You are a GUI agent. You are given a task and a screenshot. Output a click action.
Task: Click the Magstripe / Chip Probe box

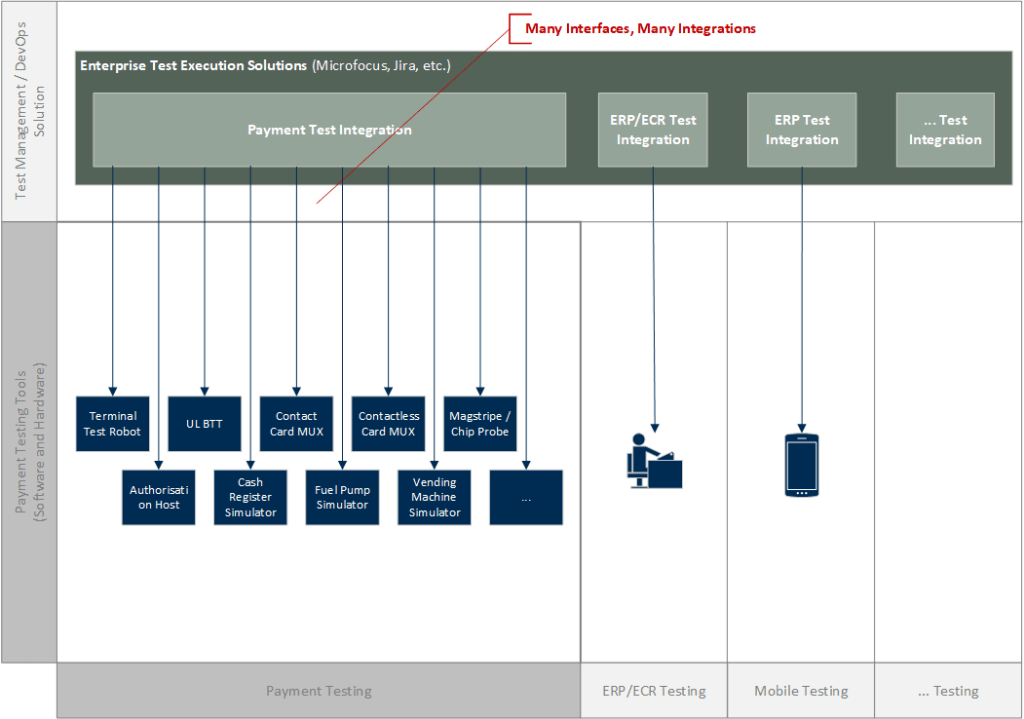tap(480, 424)
